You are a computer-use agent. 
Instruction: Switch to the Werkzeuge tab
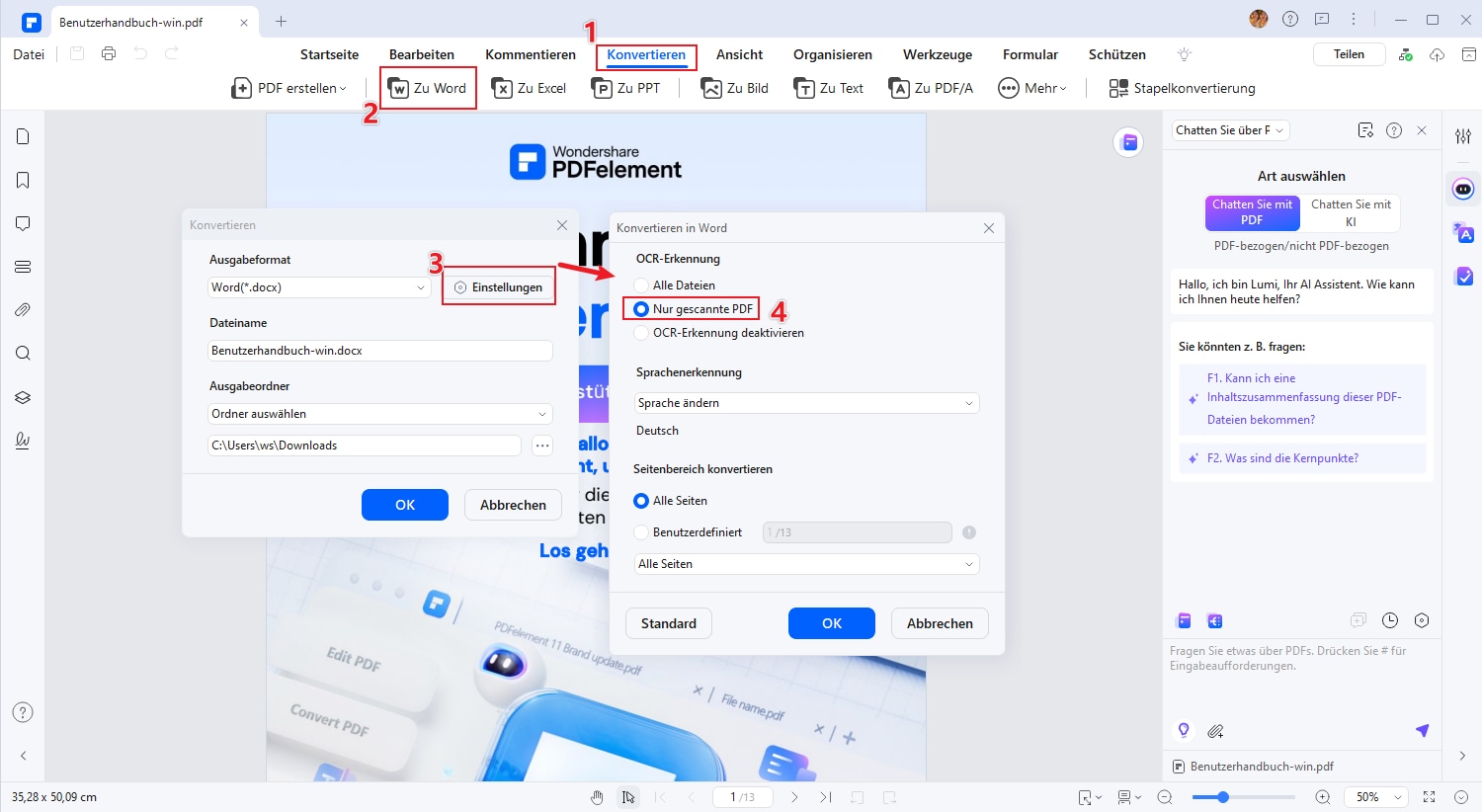point(938,54)
